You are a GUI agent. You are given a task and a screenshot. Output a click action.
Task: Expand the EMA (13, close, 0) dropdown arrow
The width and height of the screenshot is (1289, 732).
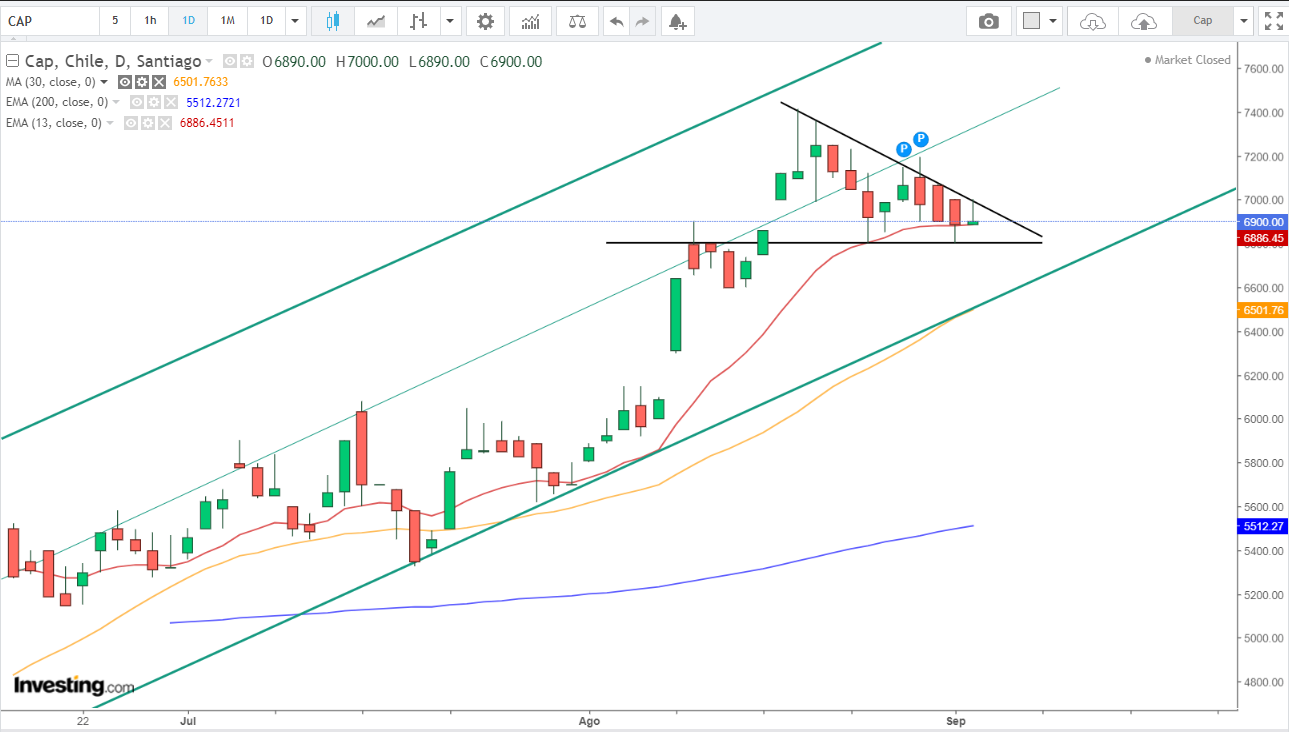click(x=109, y=123)
